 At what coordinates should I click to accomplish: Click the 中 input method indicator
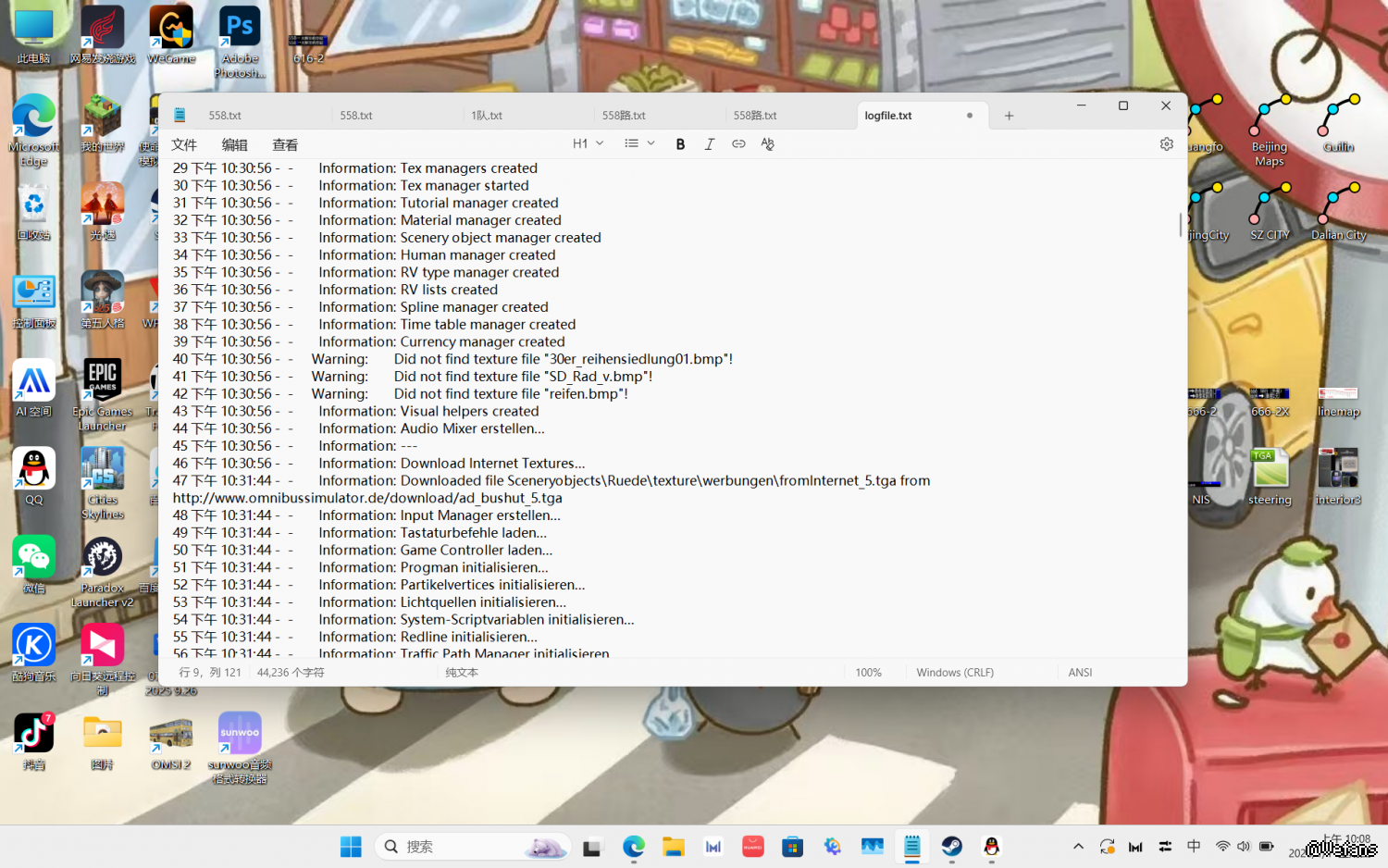tap(1194, 846)
